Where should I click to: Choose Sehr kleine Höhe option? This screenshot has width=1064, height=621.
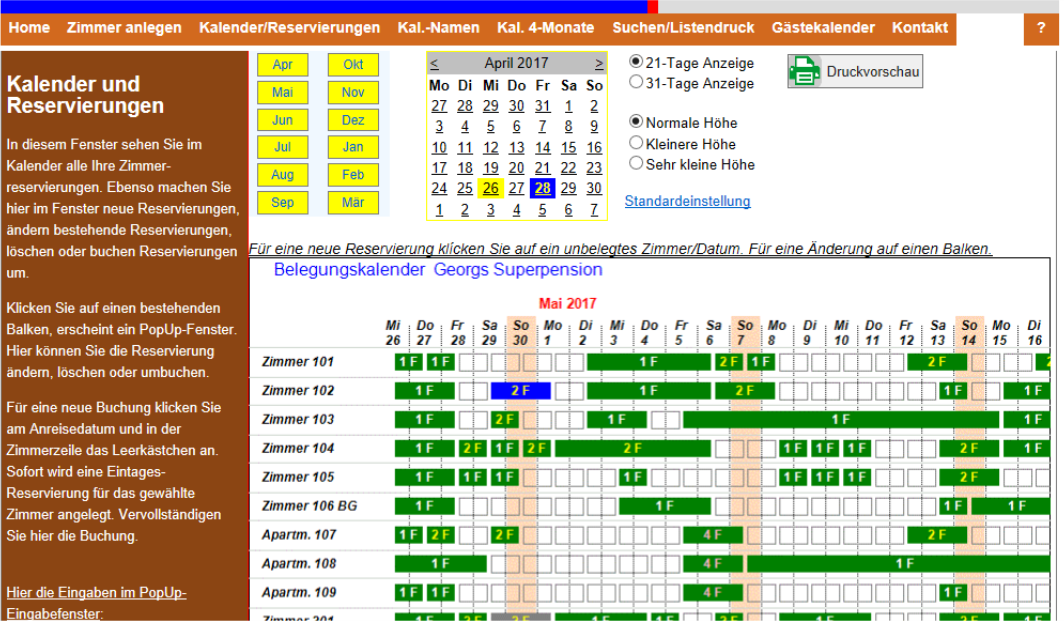(x=636, y=164)
